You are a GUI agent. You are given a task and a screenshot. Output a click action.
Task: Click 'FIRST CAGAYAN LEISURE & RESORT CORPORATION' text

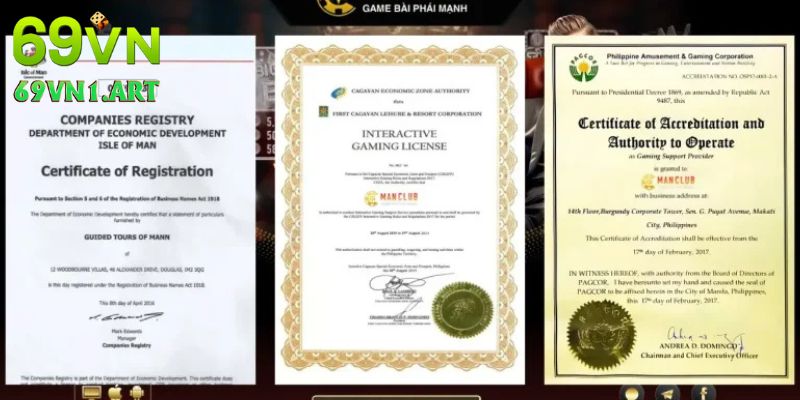[407, 113]
